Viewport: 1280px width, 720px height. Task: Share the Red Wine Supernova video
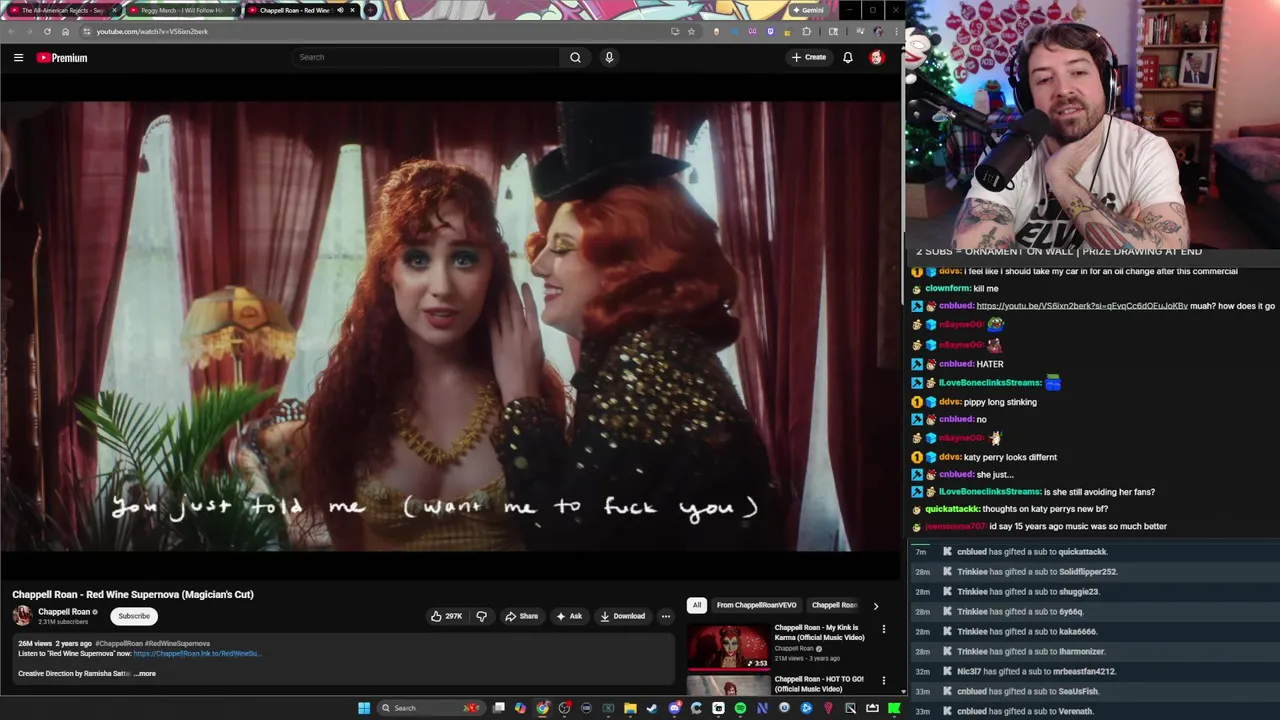(521, 616)
